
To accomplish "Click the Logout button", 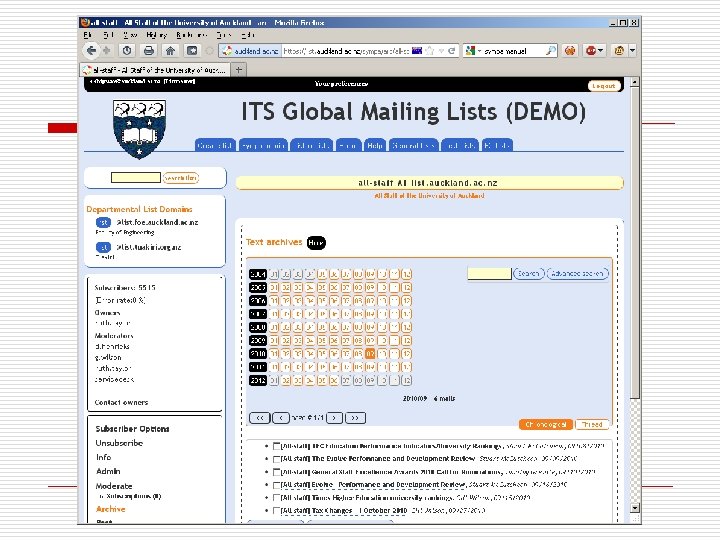I will coord(604,86).
